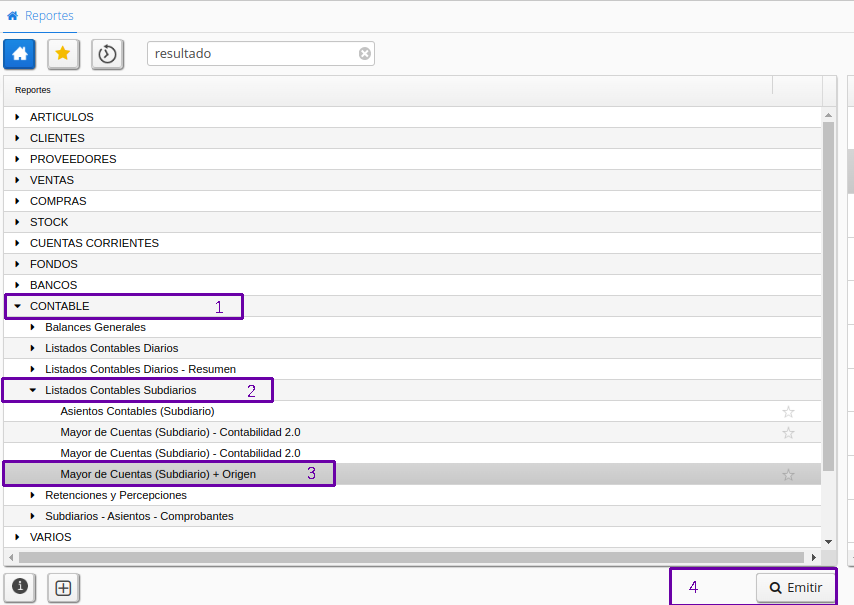854x605 pixels.
Task: Expand the ARTICULOS category
Action: point(17,117)
